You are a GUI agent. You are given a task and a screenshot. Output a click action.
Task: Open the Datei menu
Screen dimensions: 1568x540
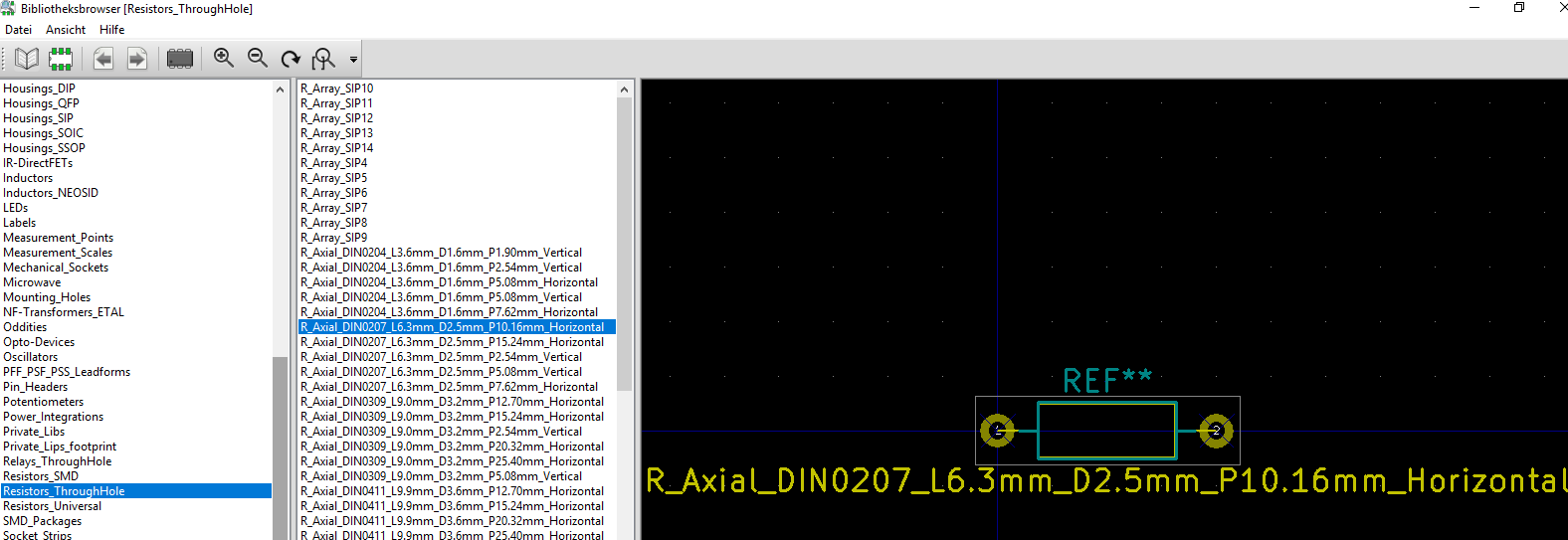[x=19, y=30]
